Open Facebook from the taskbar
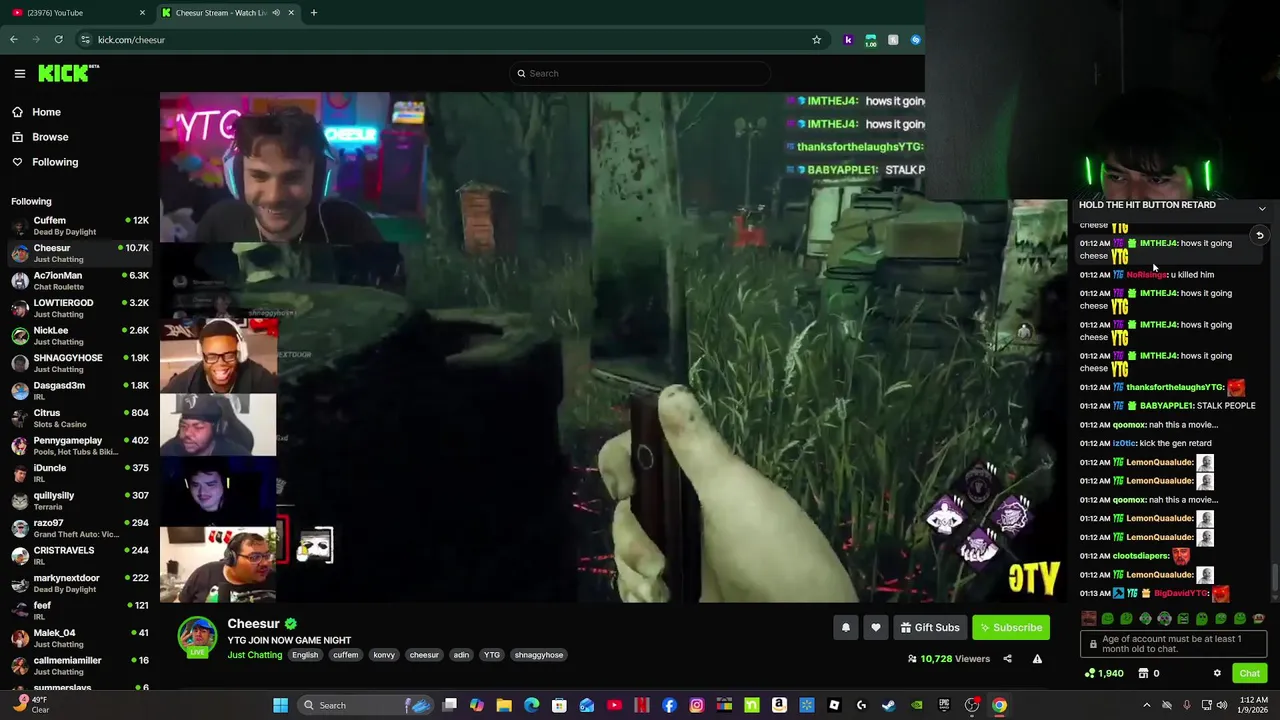 [669, 705]
